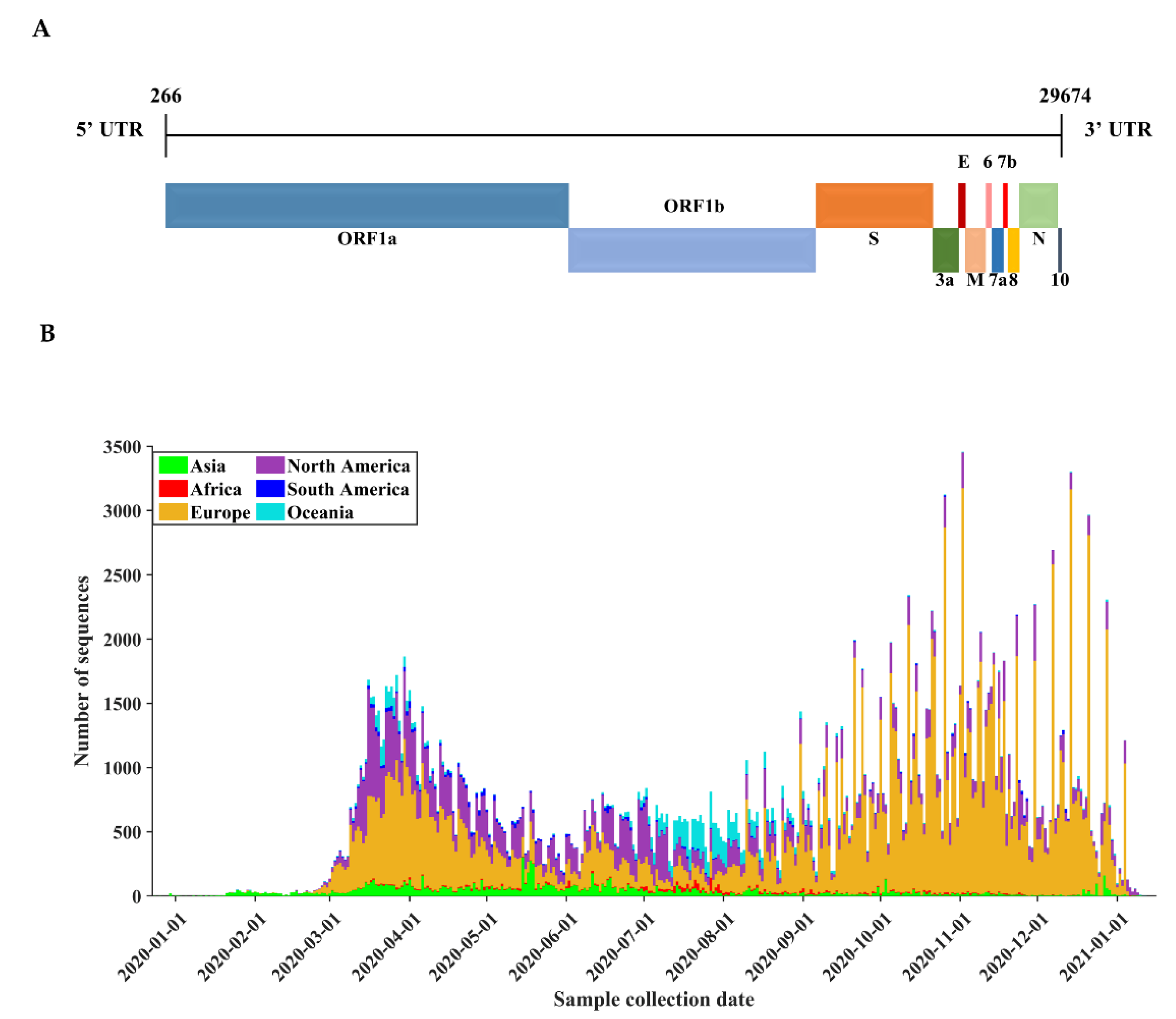
Task: Click the '1000' y-axis tick label
Action: pos(122,768)
